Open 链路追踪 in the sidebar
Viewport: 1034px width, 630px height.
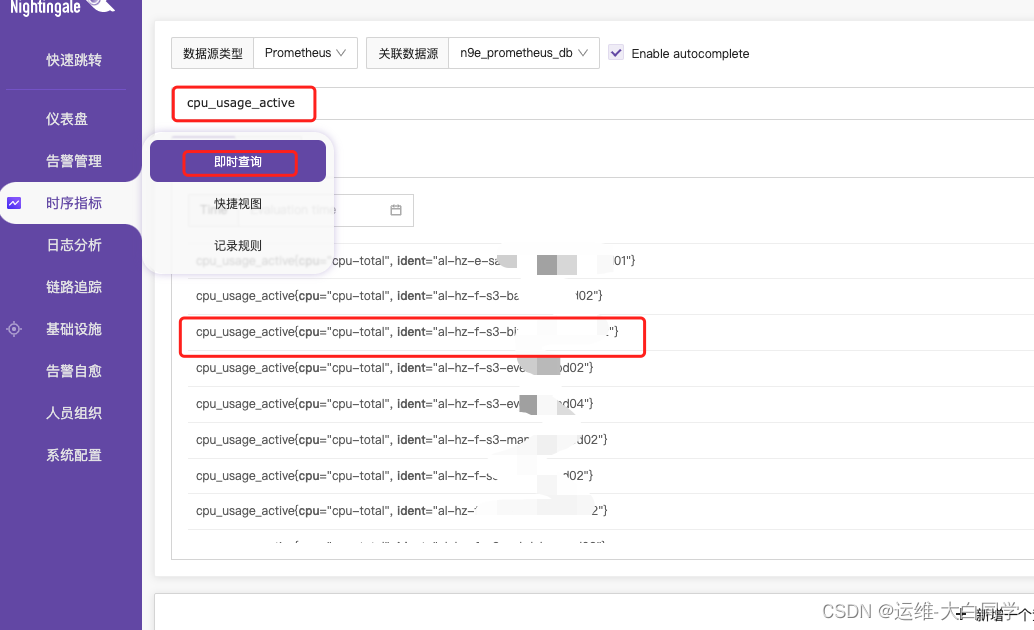(74, 287)
